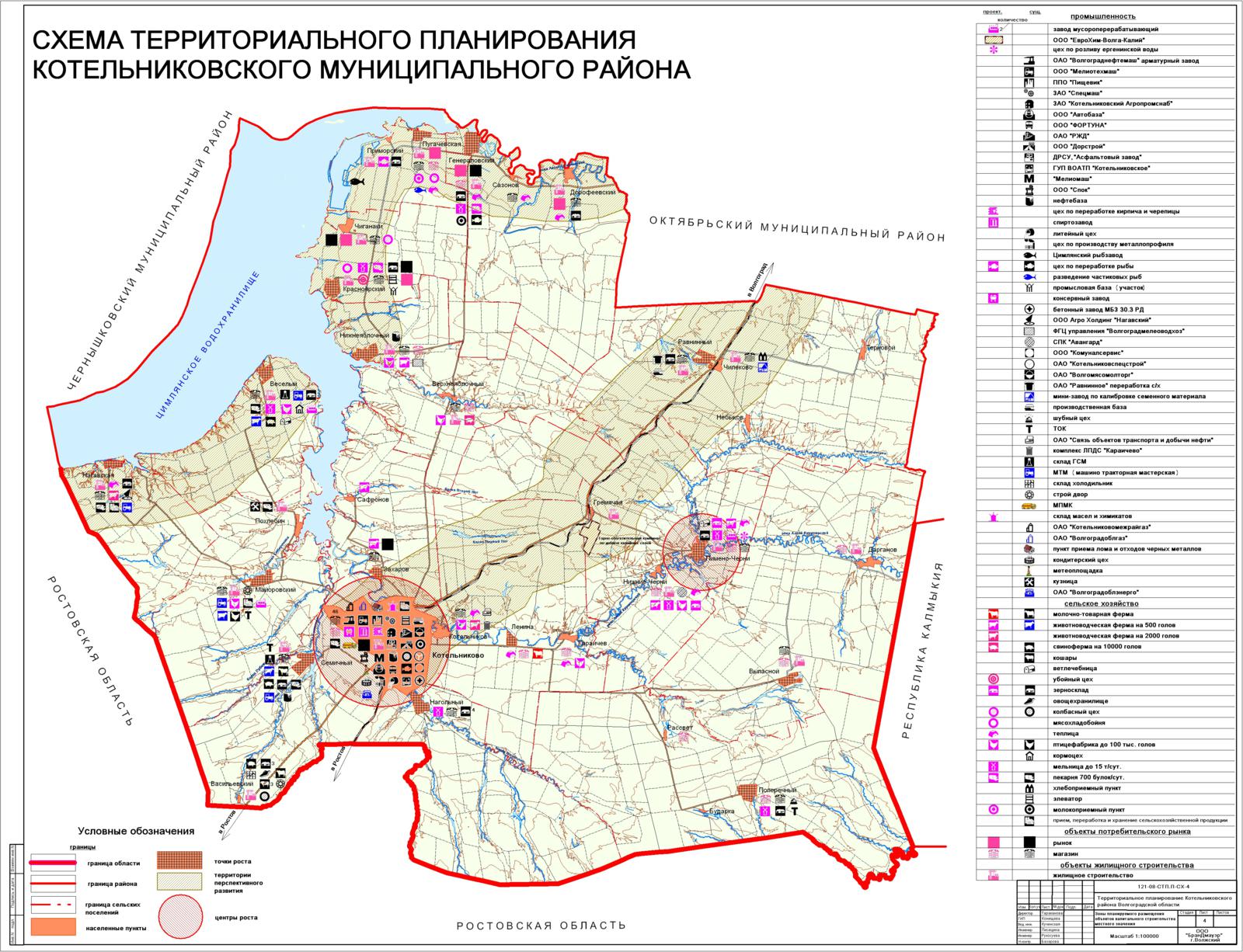Click the 'точки роста' legend symbol
Screen dimensions: 1243x952
pyautogui.click(x=180, y=861)
